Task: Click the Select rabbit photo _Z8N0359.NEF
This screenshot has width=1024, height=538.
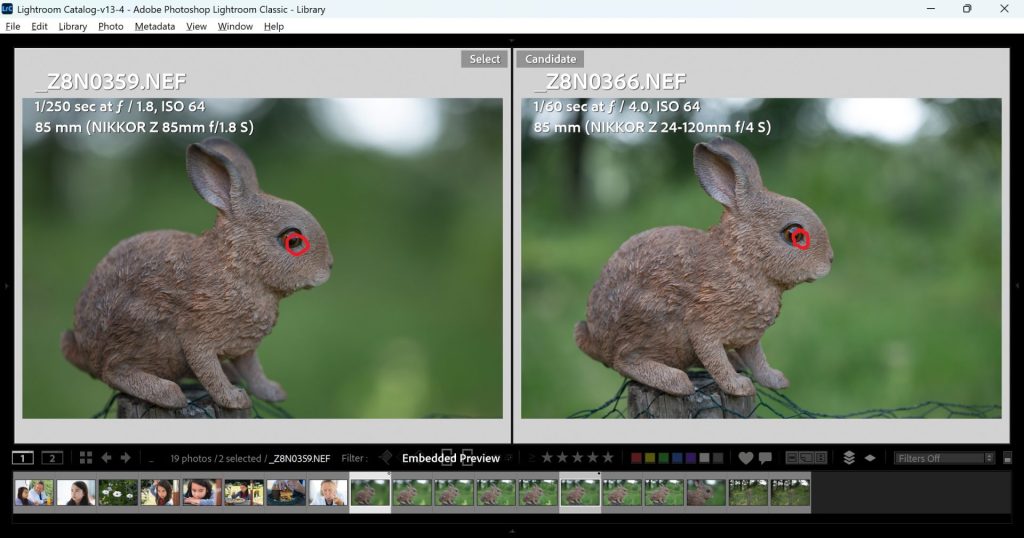Action: (x=263, y=258)
